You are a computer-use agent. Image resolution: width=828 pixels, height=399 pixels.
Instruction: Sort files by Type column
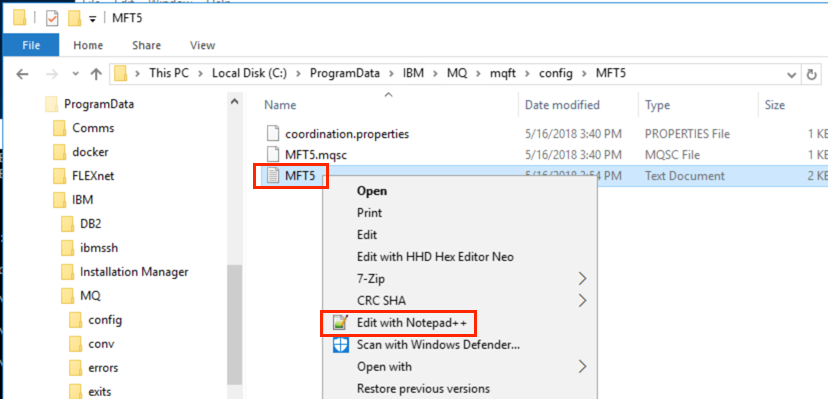pyautogui.click(x=657, y=105)
